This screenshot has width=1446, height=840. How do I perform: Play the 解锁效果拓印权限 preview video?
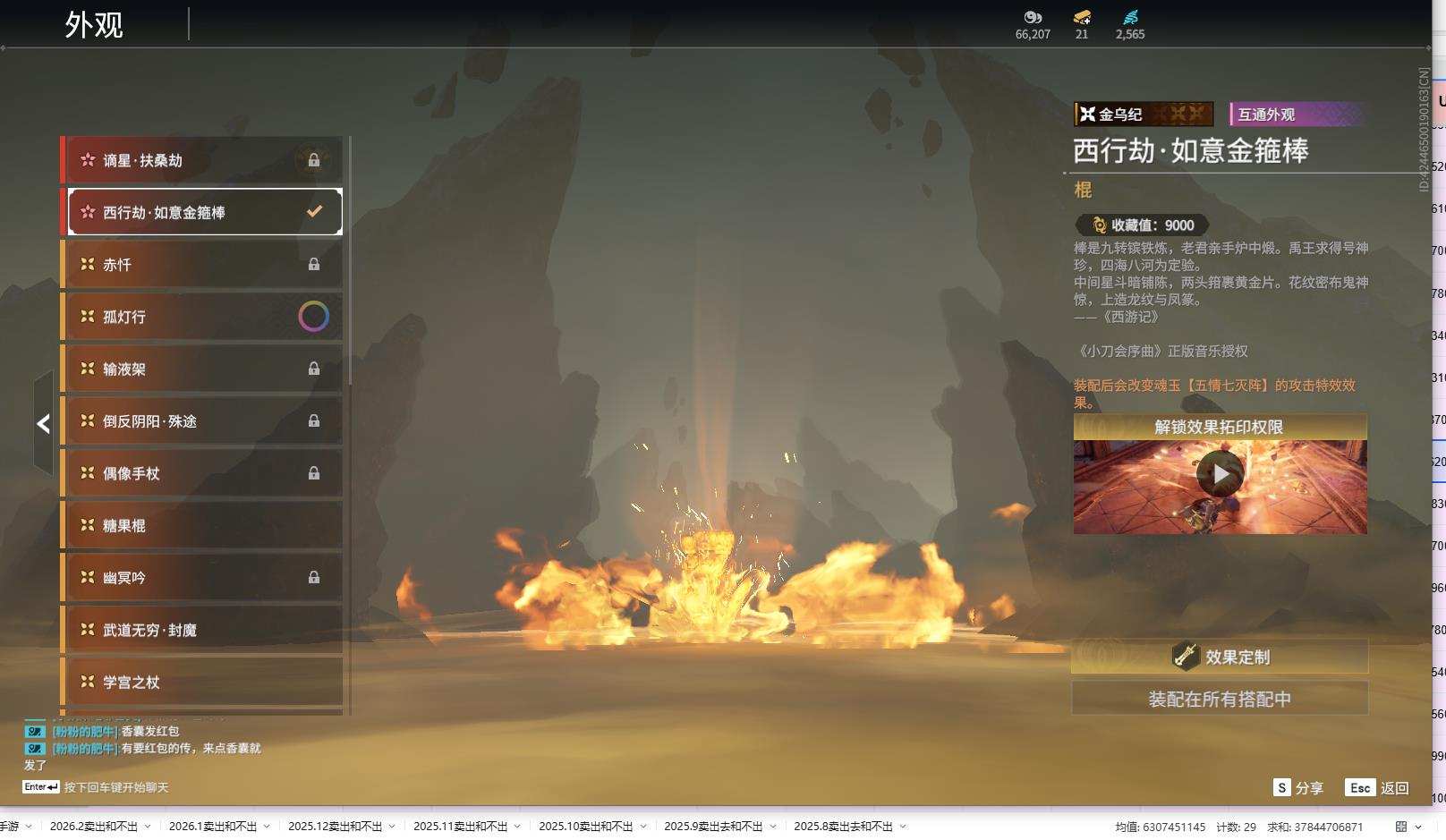click(x=1220, y=474)
